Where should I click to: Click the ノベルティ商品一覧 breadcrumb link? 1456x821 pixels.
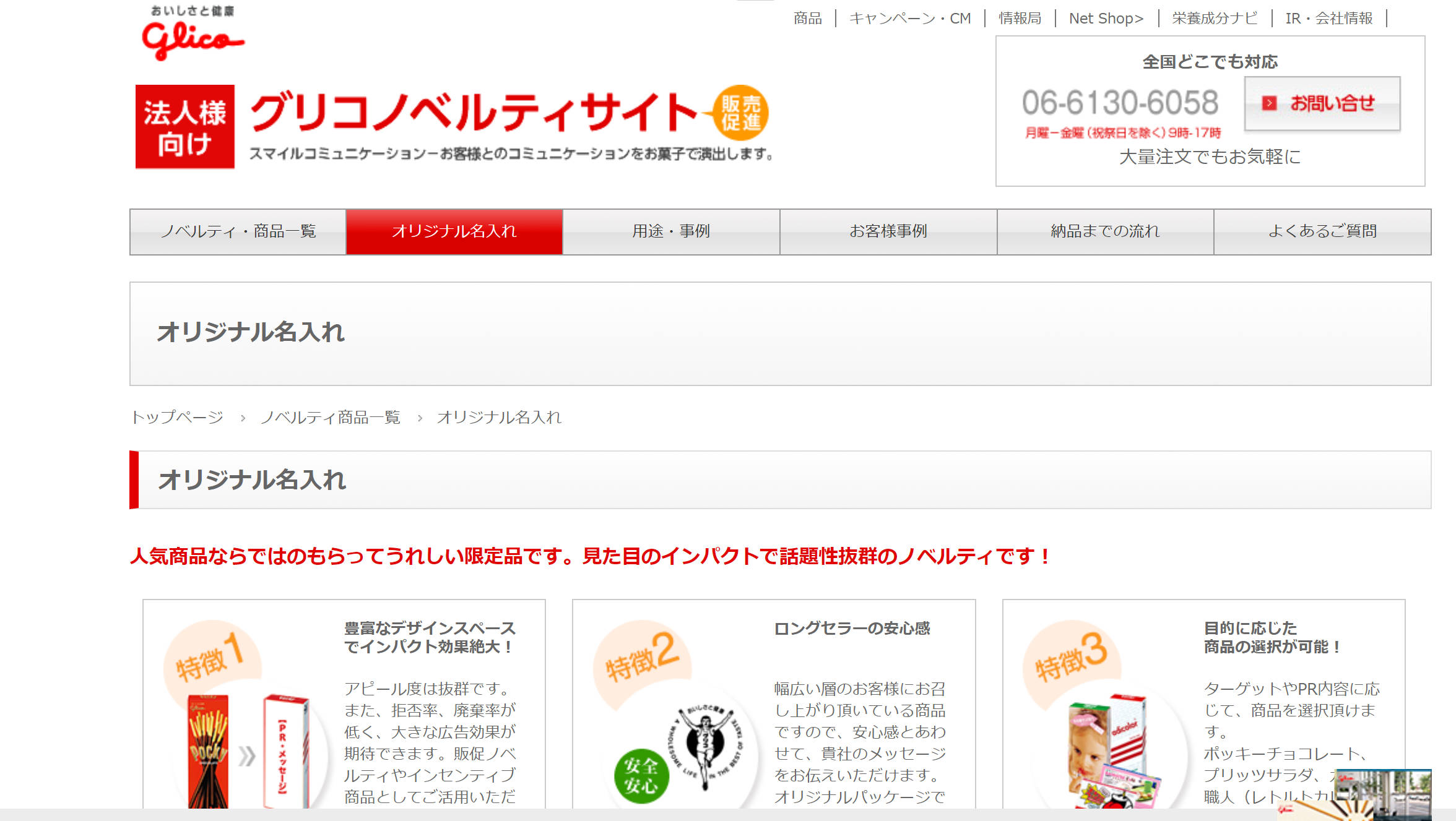click(x=331, y=418)
